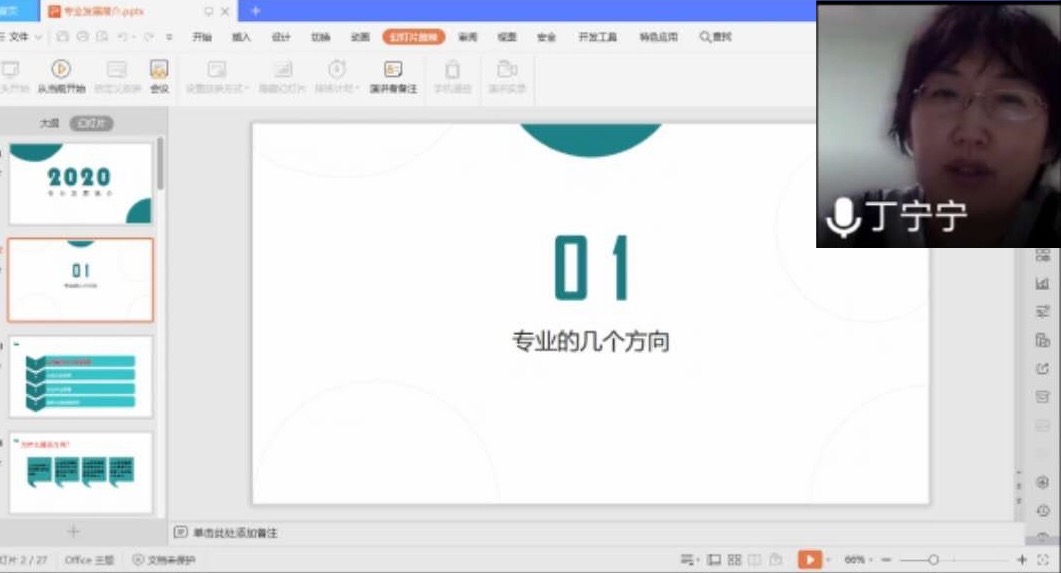This screenshot has height=573, width=1061.
Task: Start slideshow with orange play button in status bar
Action: (810, 560)
